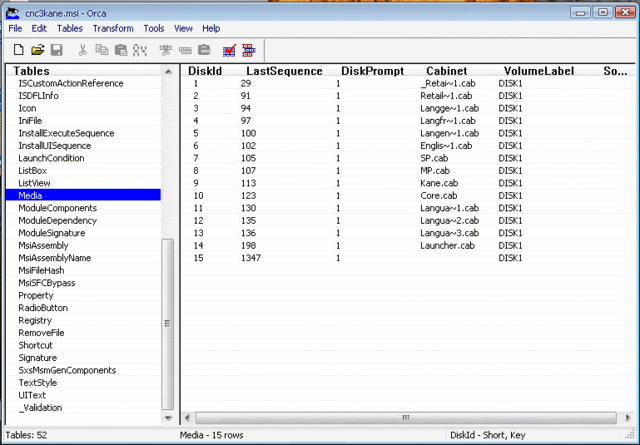The height and width of the screenshot is (445, 640).
Task: Select the highlighted Media table
Action: (x=84, y=195)
